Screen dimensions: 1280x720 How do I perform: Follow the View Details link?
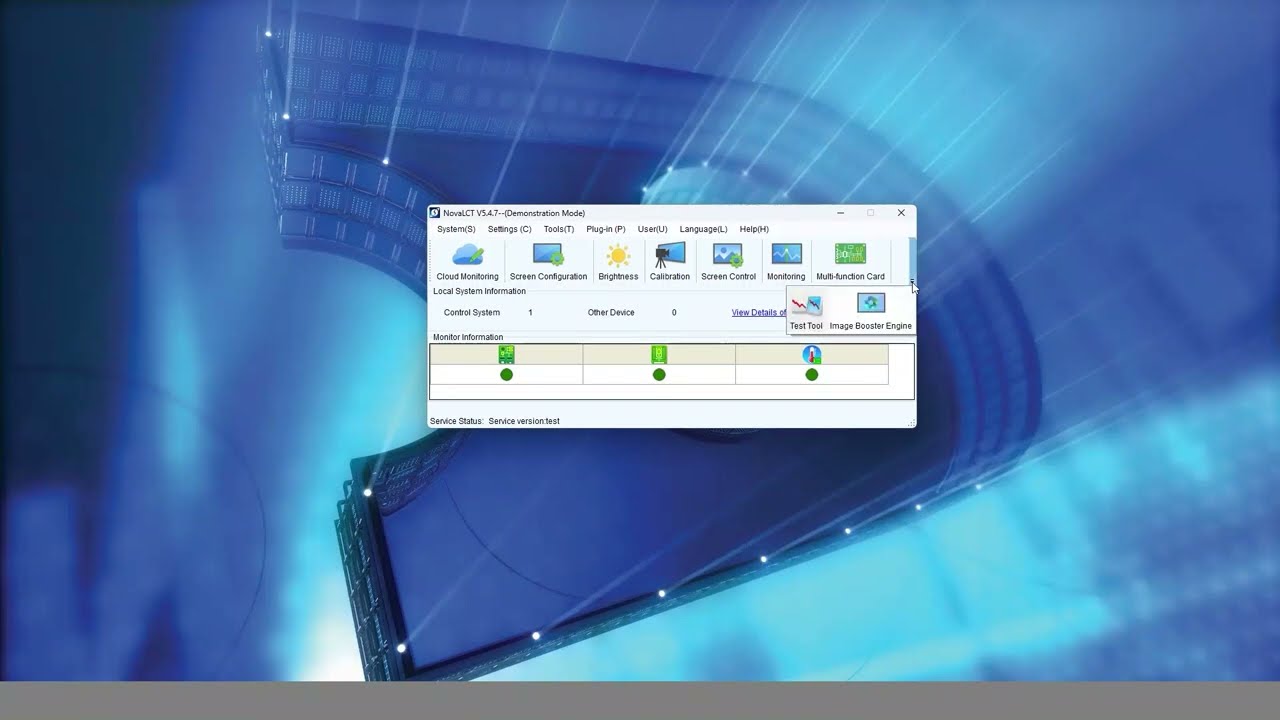click(759, 312)
